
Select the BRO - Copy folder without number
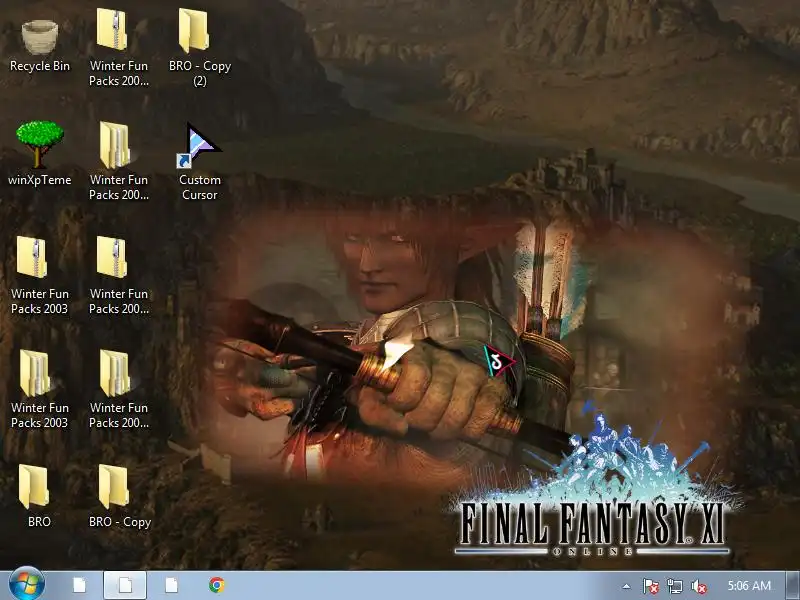click(119, 495)
